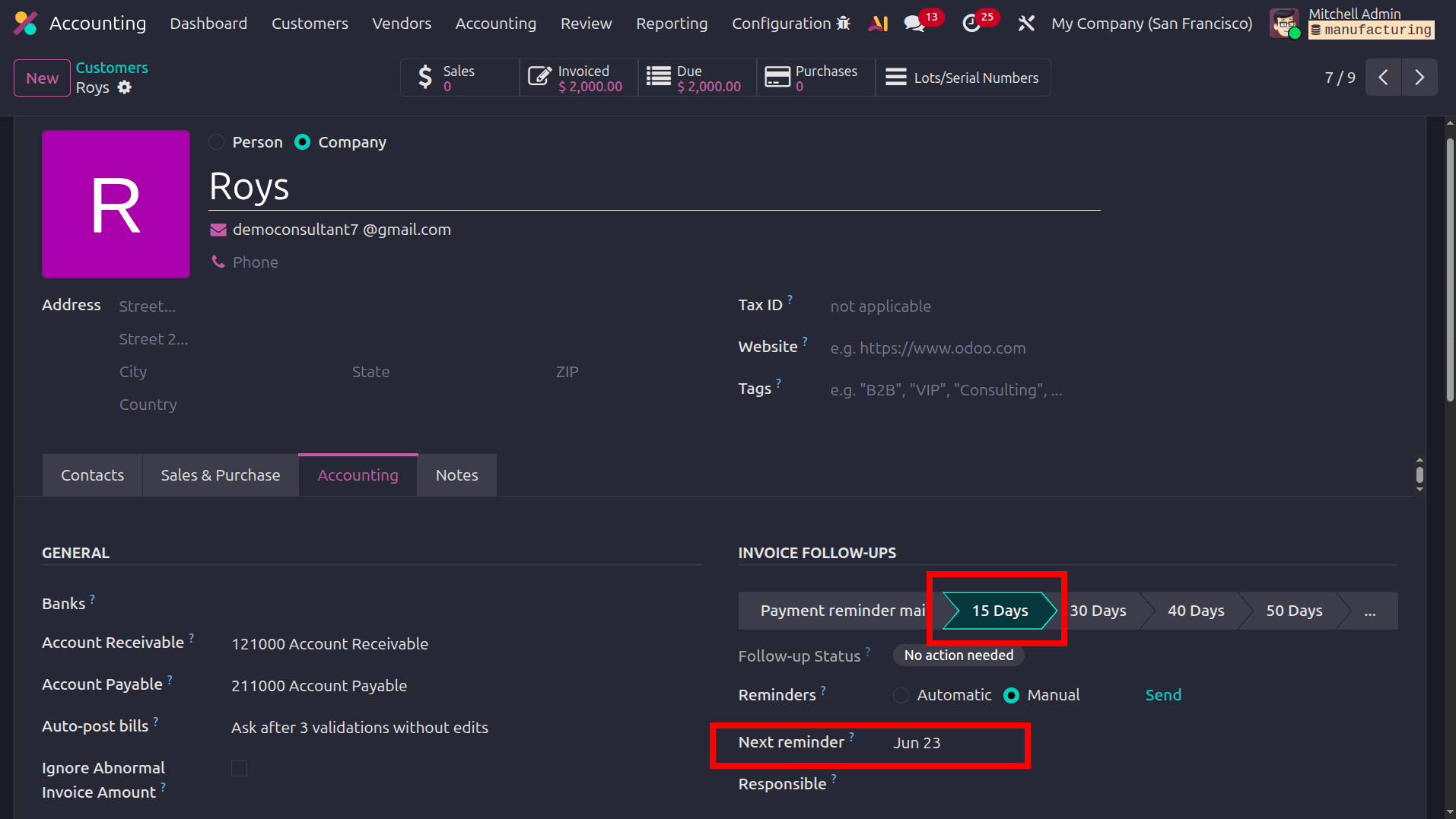
Task: Open the Accounting top menu item
Action: [x=496, y=24]
